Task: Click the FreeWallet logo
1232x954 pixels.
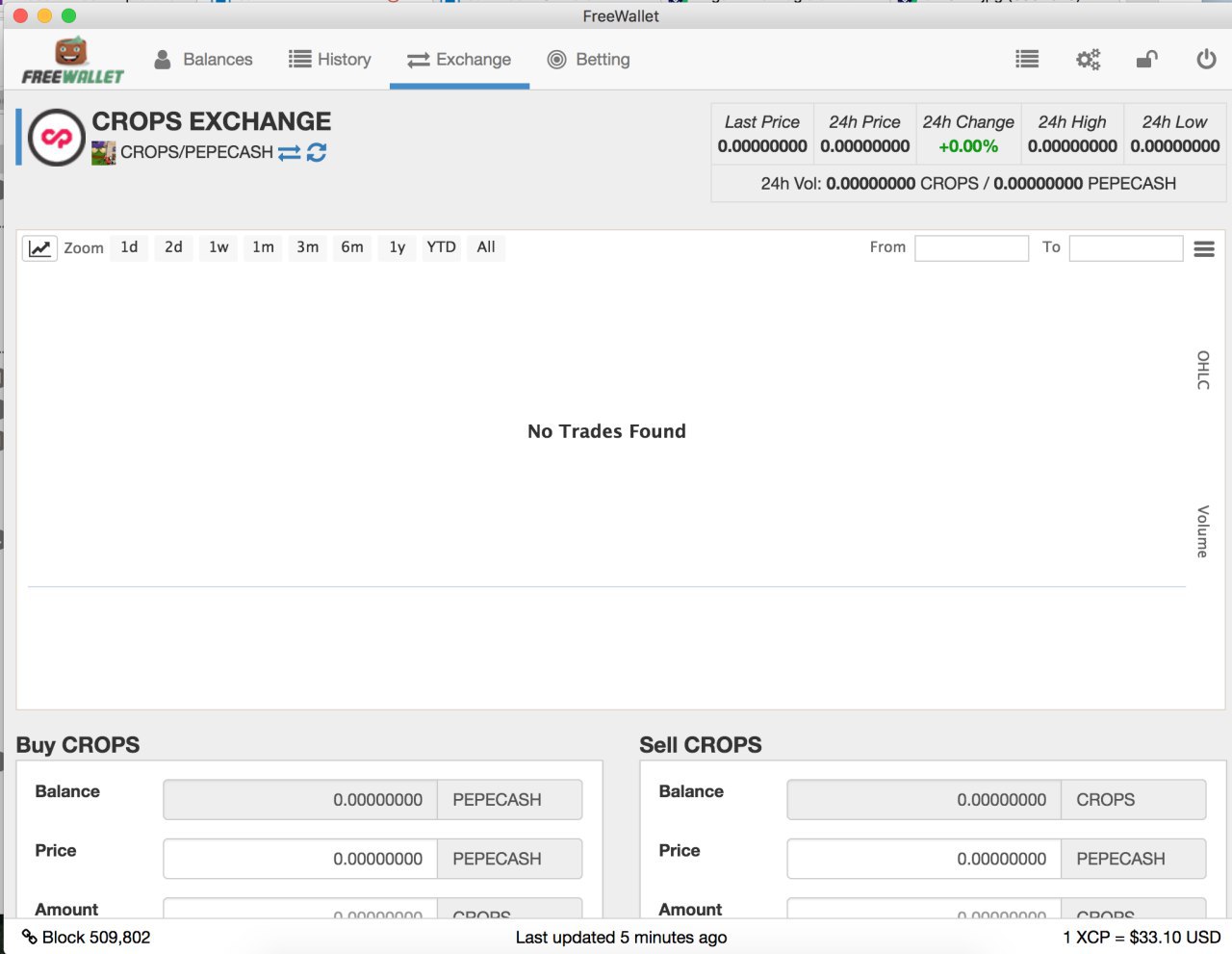Action: (72, 61)
